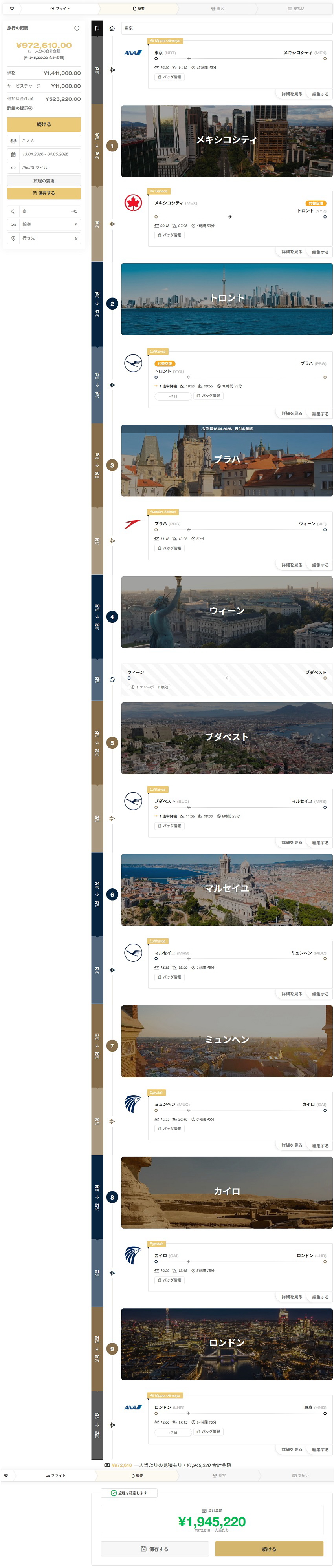Click the number 3 marker for Prague
Image resolution: width=334 pixels, height=1568 pixels.
(x=112, y=466)
